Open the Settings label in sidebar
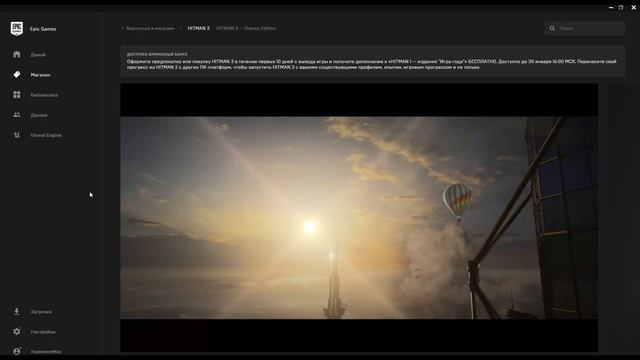This screenshot has height=360, width=640. tap(43, 332)
